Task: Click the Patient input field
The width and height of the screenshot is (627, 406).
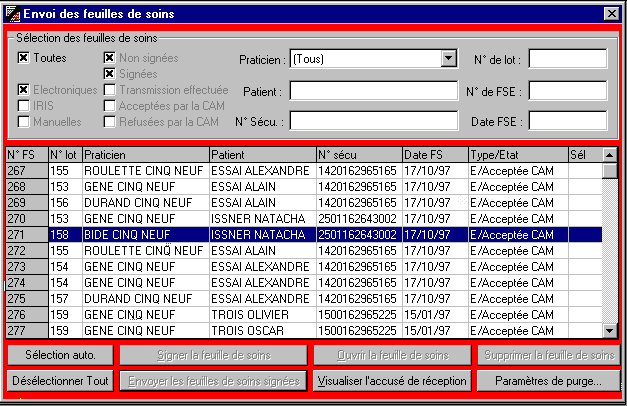Action: tap(373, 90)
